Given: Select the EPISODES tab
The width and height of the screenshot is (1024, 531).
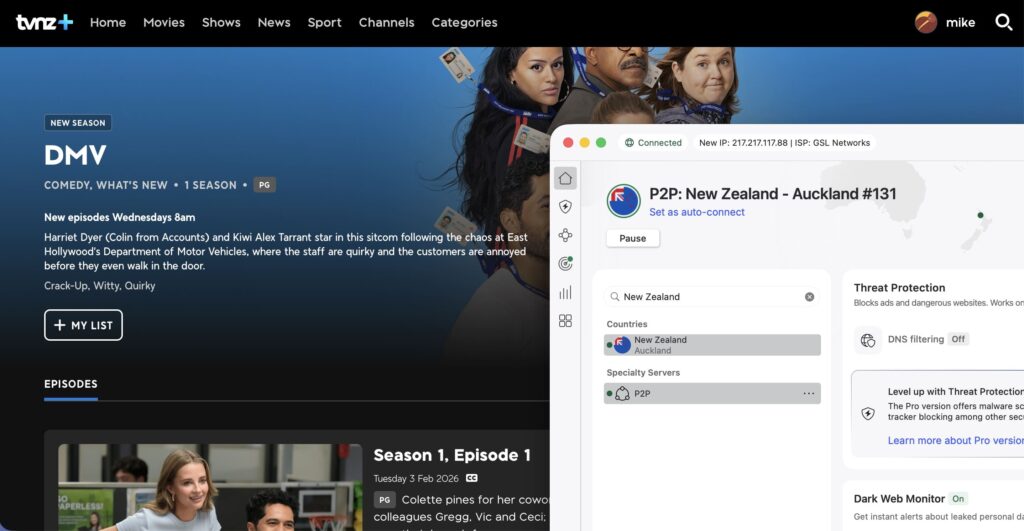Looking at the screenshot, I should click(71, 384).
